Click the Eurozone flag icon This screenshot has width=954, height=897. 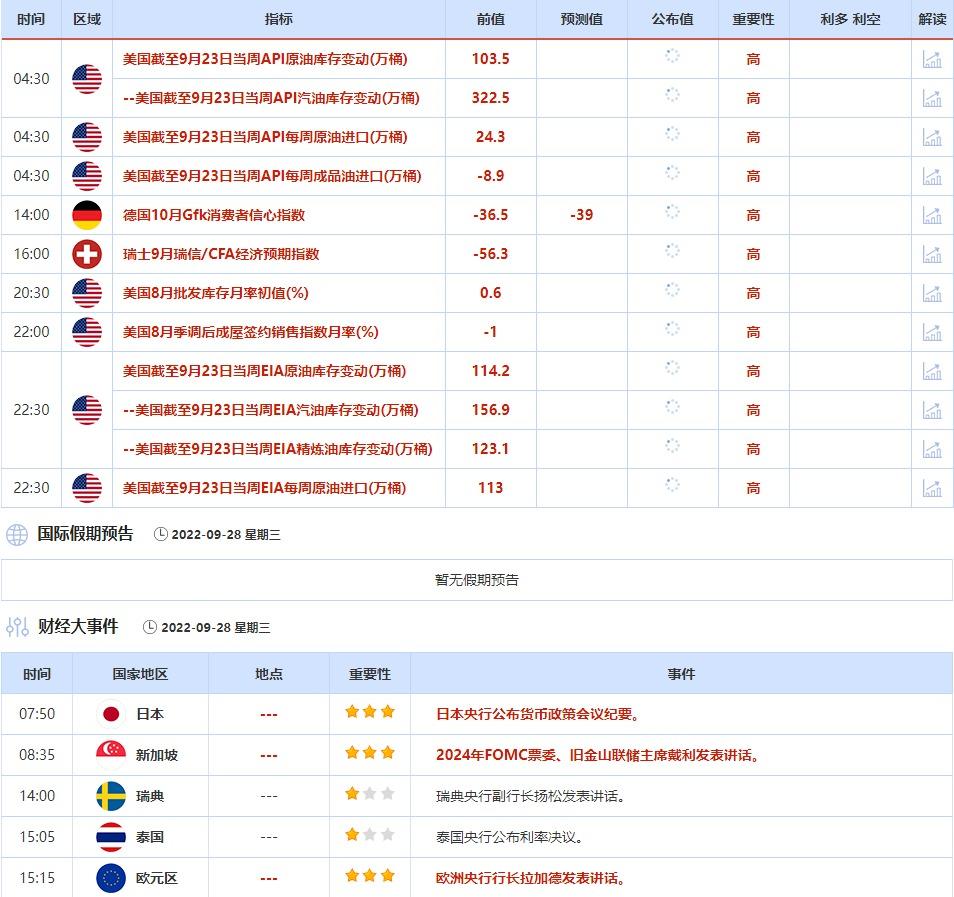coord(111,878)
